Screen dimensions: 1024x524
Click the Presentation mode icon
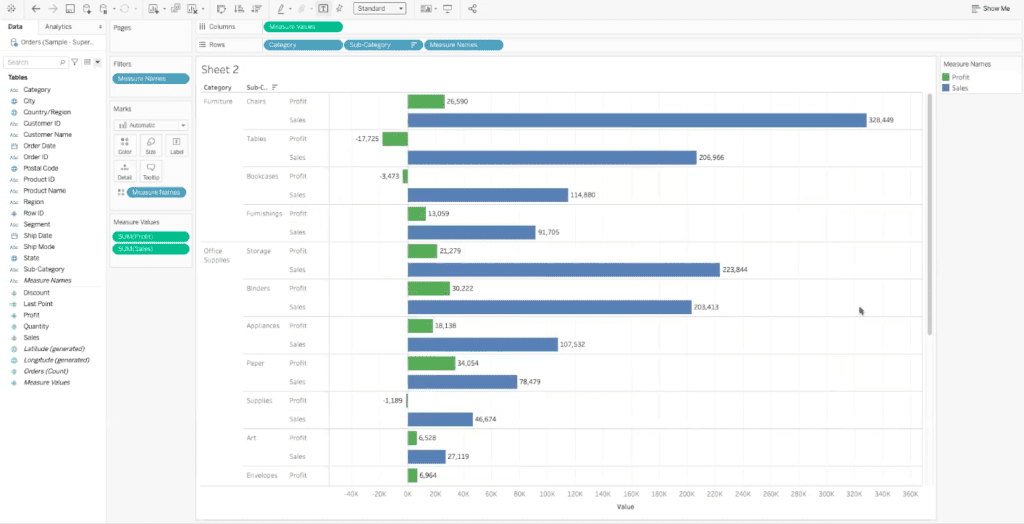coord(447,9)
